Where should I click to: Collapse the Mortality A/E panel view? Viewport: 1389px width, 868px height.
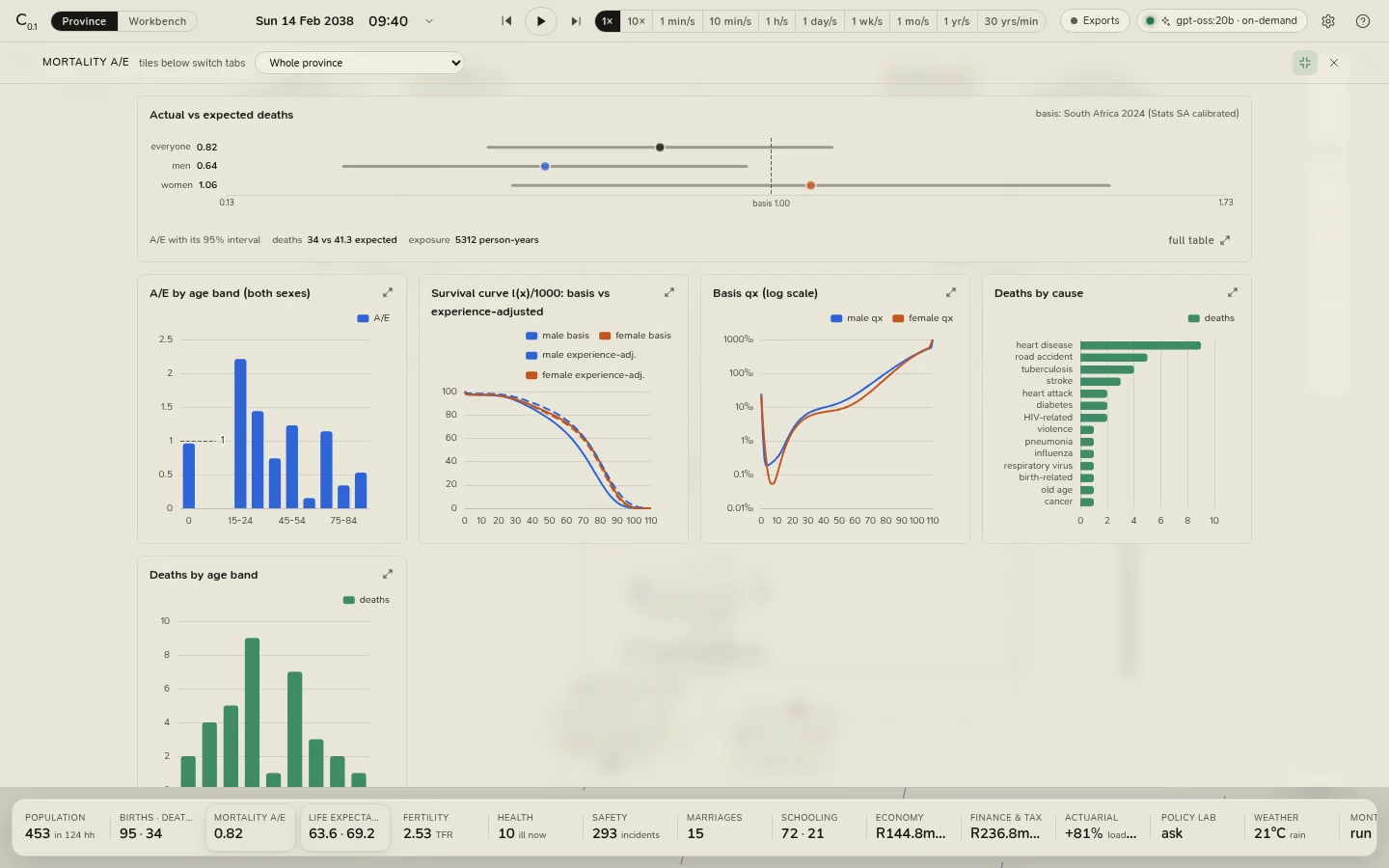[1305, 63]
